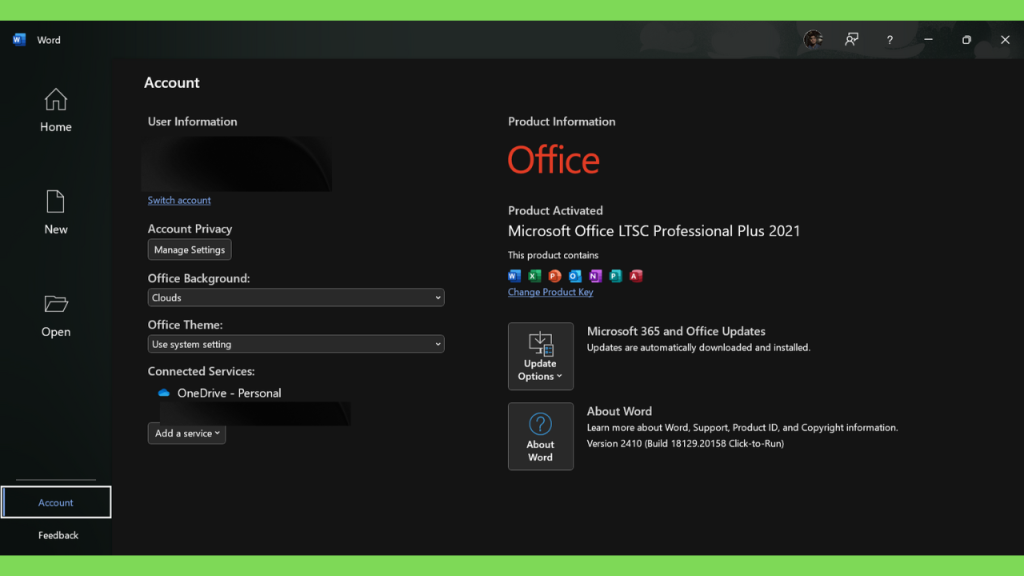This screenshot has height=576, width=1024.
Task: Open the Office Background dropdown showing Clouds
Action: 296,298
